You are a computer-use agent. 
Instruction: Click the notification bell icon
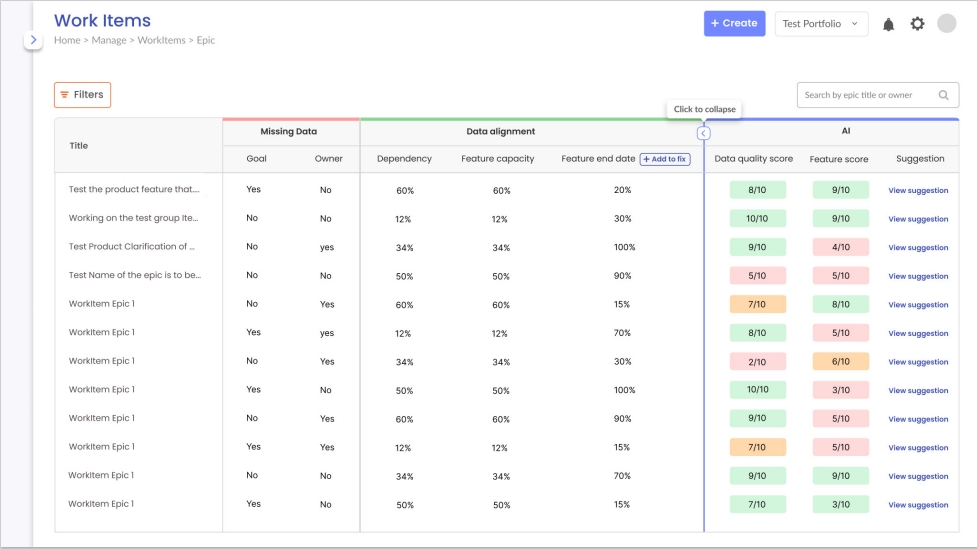pyautogui.click(x=888, y=24)
